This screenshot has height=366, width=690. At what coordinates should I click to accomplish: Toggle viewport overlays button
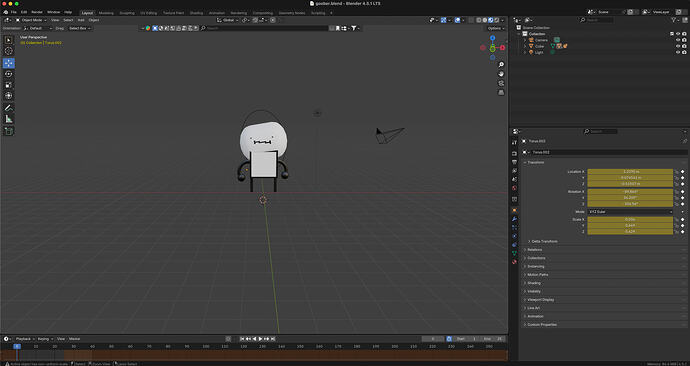457,20
